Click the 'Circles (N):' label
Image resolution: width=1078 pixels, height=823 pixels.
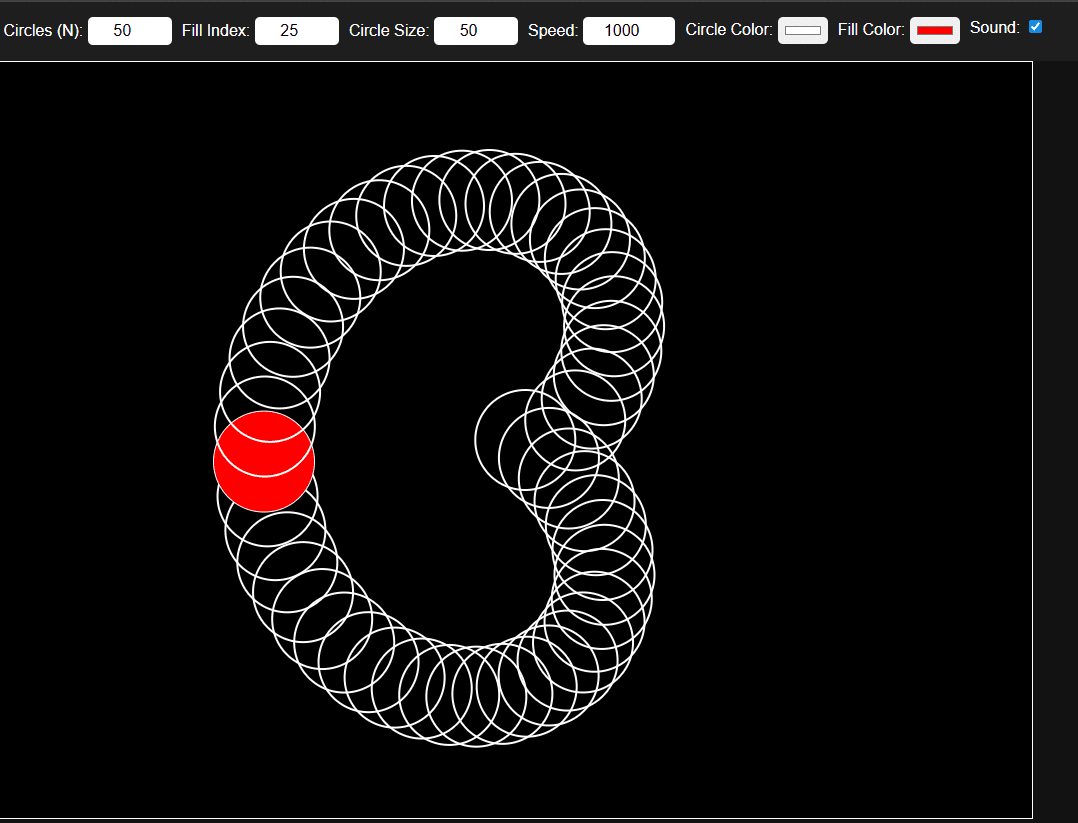pyautogui.click(x=43, y=30)
